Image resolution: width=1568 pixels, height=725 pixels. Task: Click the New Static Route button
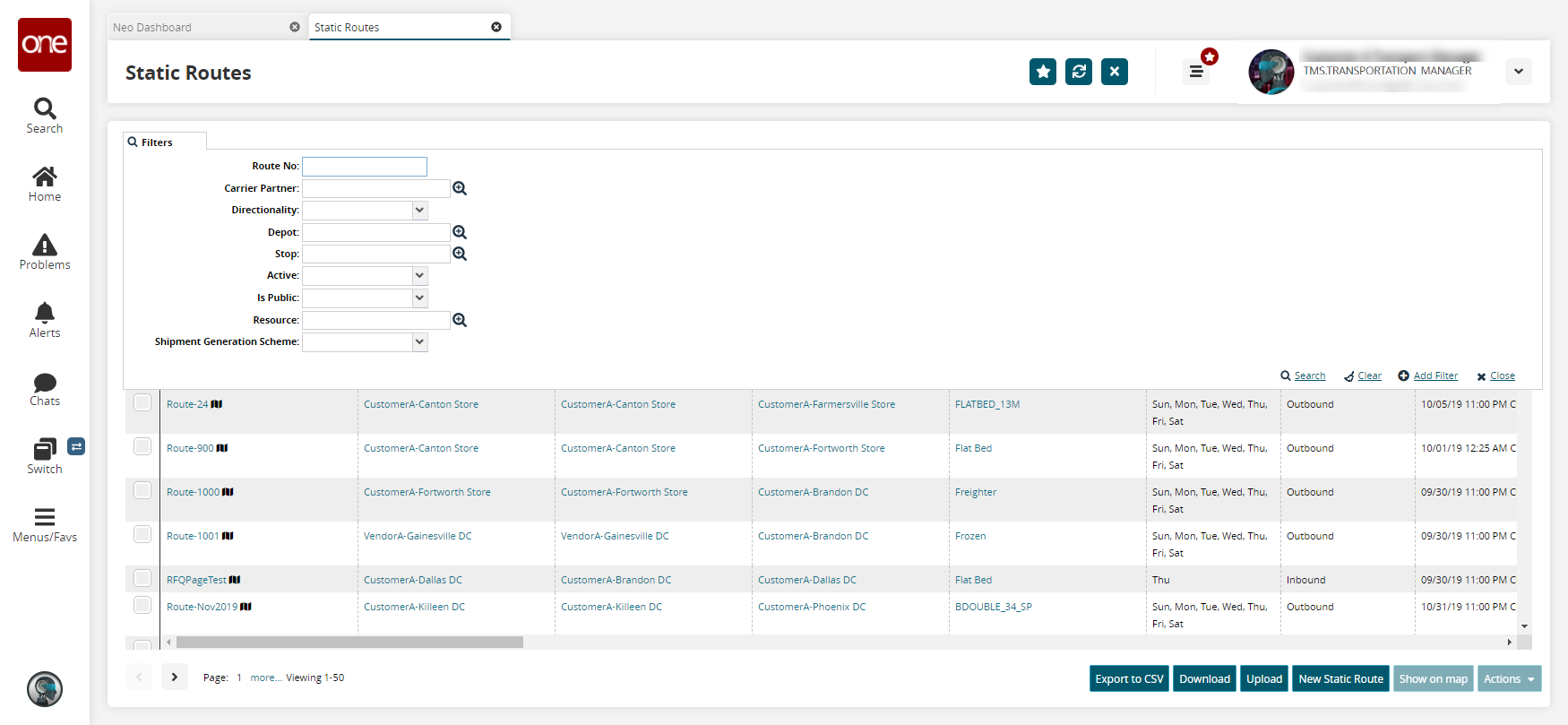coord(1340,678)
